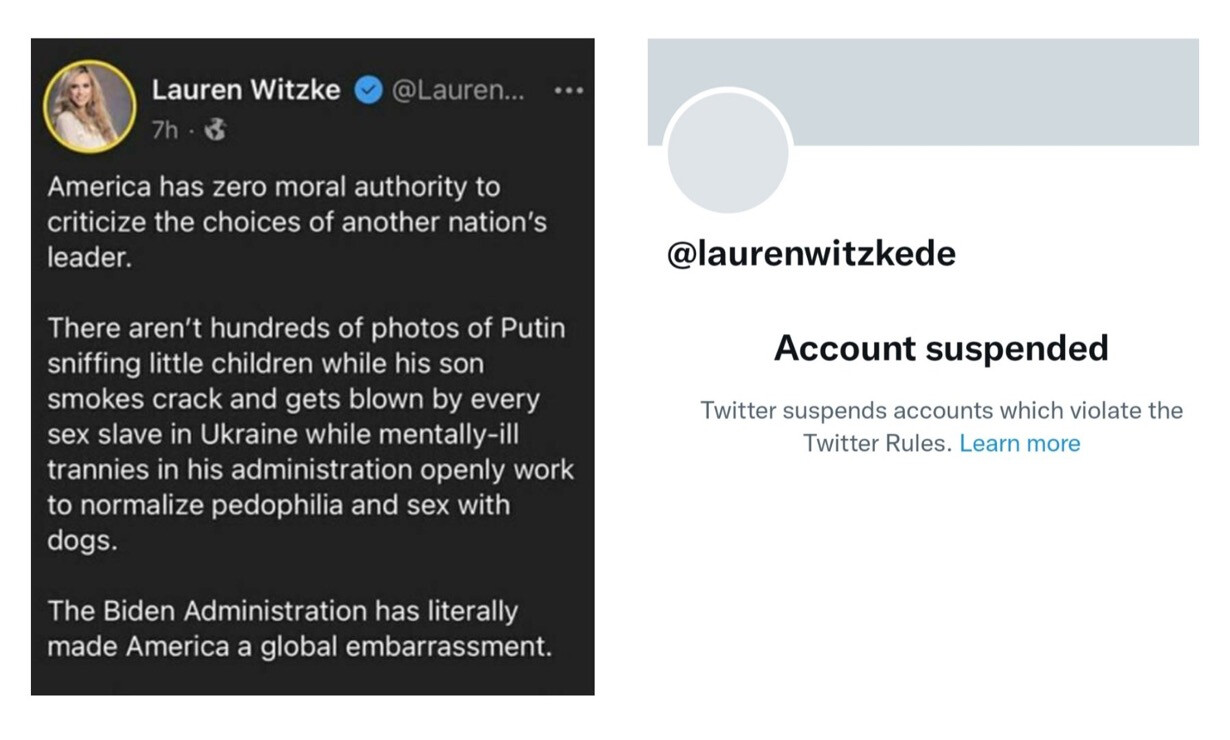Select the @laurenwitzkede username text
This screenshot has width=1230, height=740.
coord(811,254)
